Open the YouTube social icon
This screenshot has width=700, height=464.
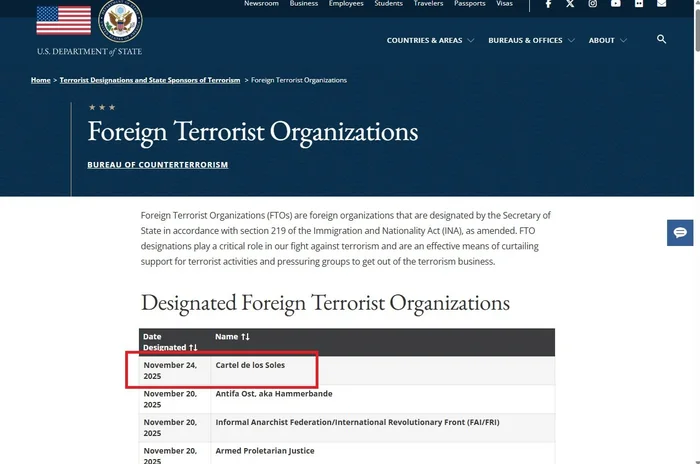(x=616, y=4)
